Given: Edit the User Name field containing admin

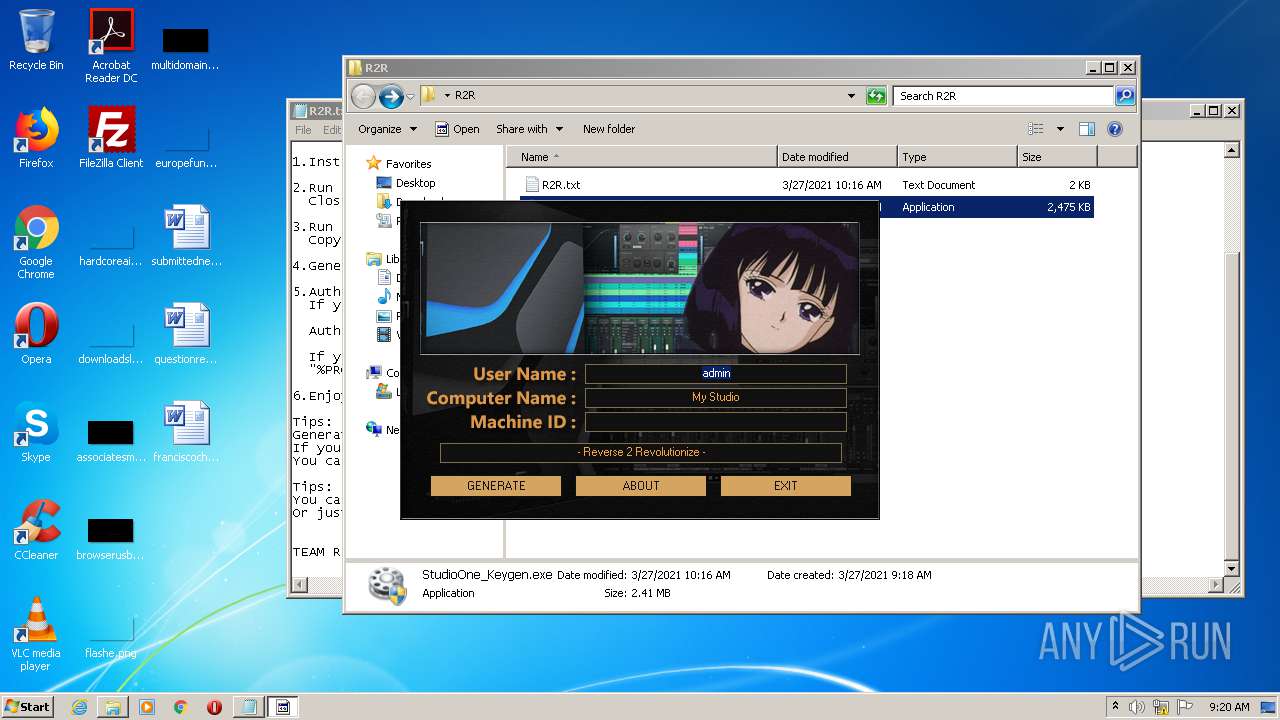Looking at the screenshot, I should point(715,373).
